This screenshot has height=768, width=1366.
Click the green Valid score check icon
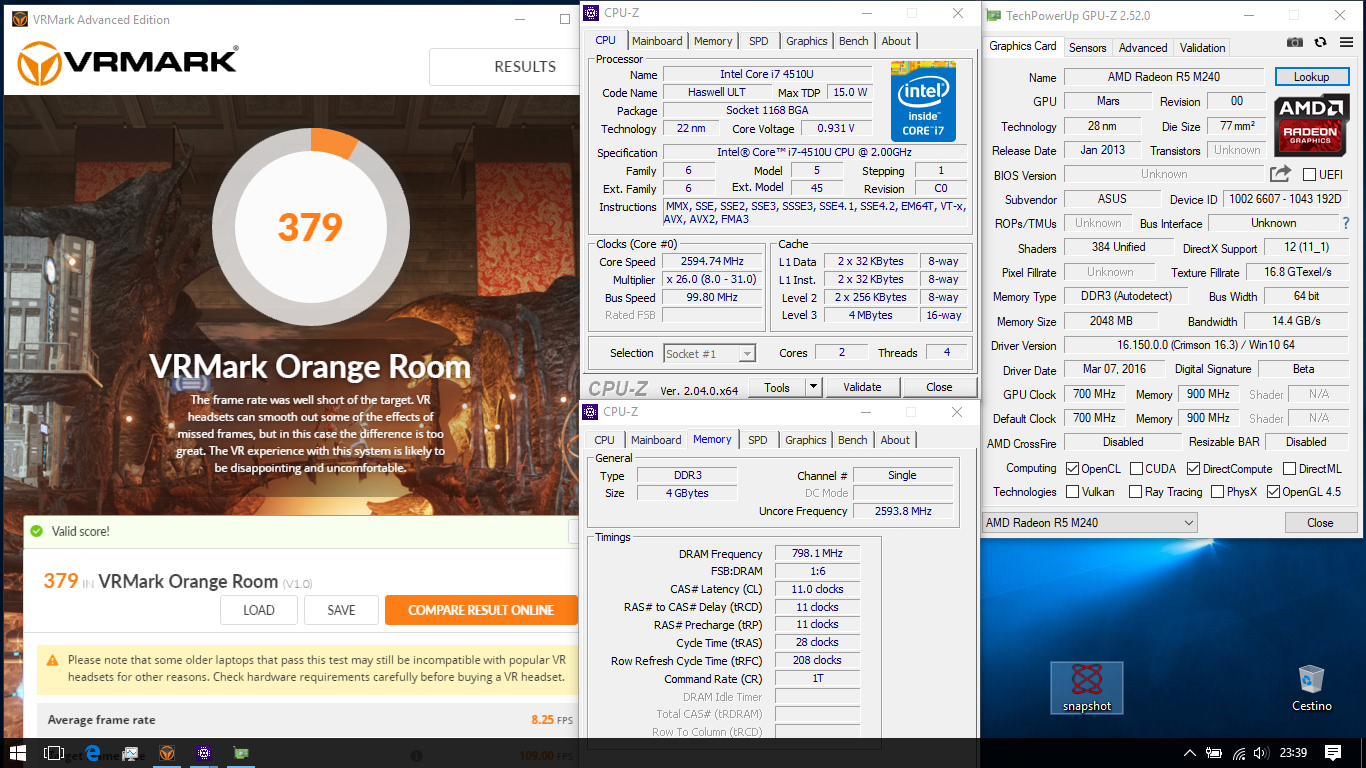pos(37,531)
